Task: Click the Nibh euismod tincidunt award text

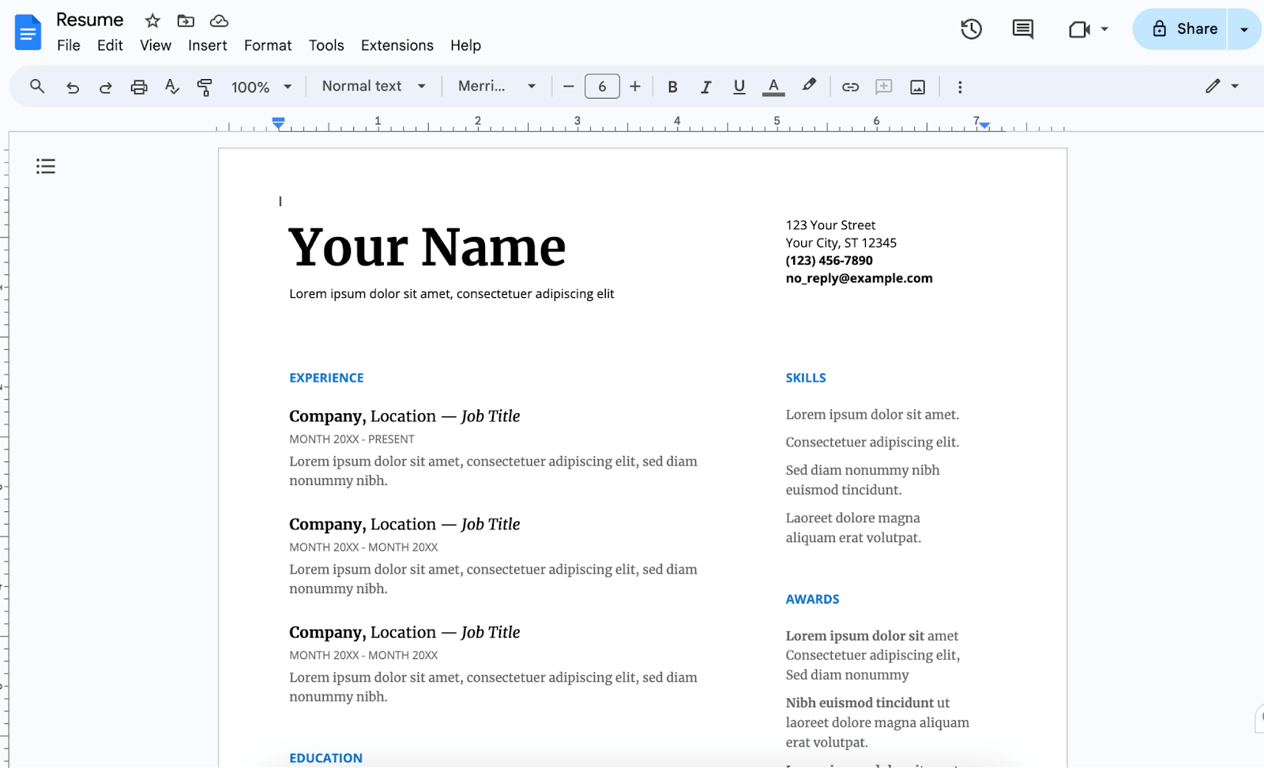Action: tap(860, 703)
